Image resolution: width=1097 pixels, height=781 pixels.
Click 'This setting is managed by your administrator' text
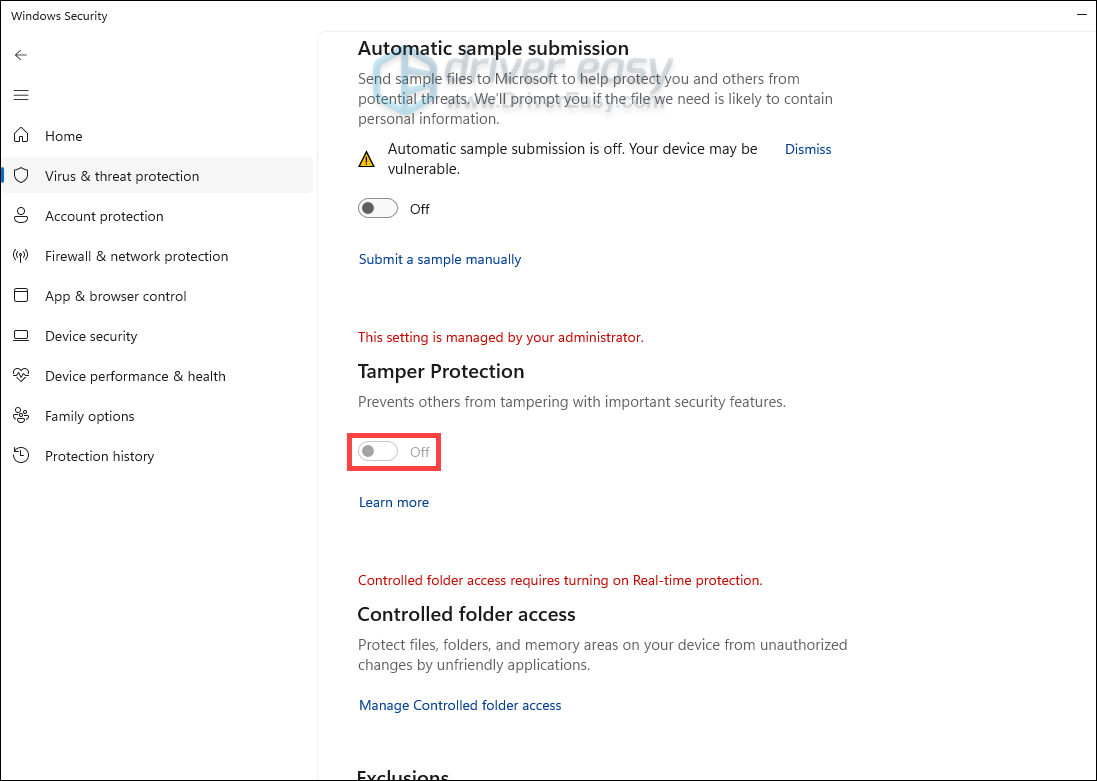tap(501, 337)
